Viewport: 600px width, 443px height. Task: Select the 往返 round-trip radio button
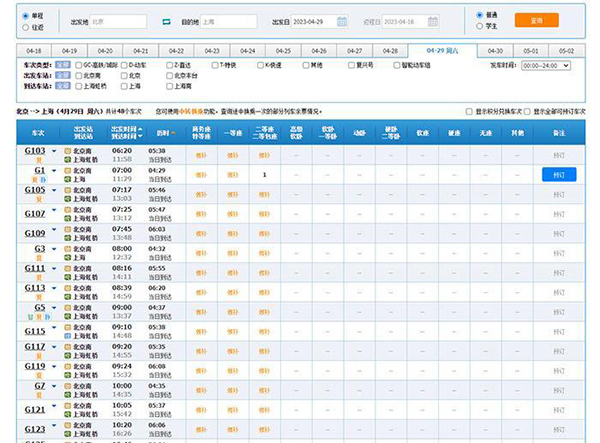[x=25, y=25]
